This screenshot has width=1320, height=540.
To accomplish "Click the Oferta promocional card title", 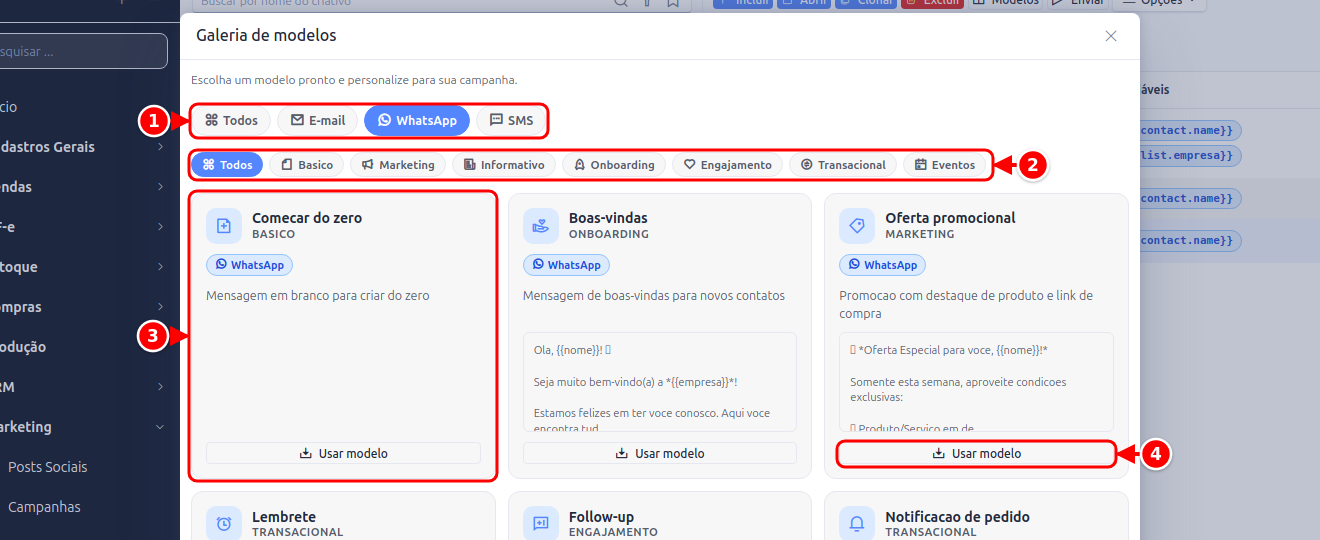I will [950, 217].
